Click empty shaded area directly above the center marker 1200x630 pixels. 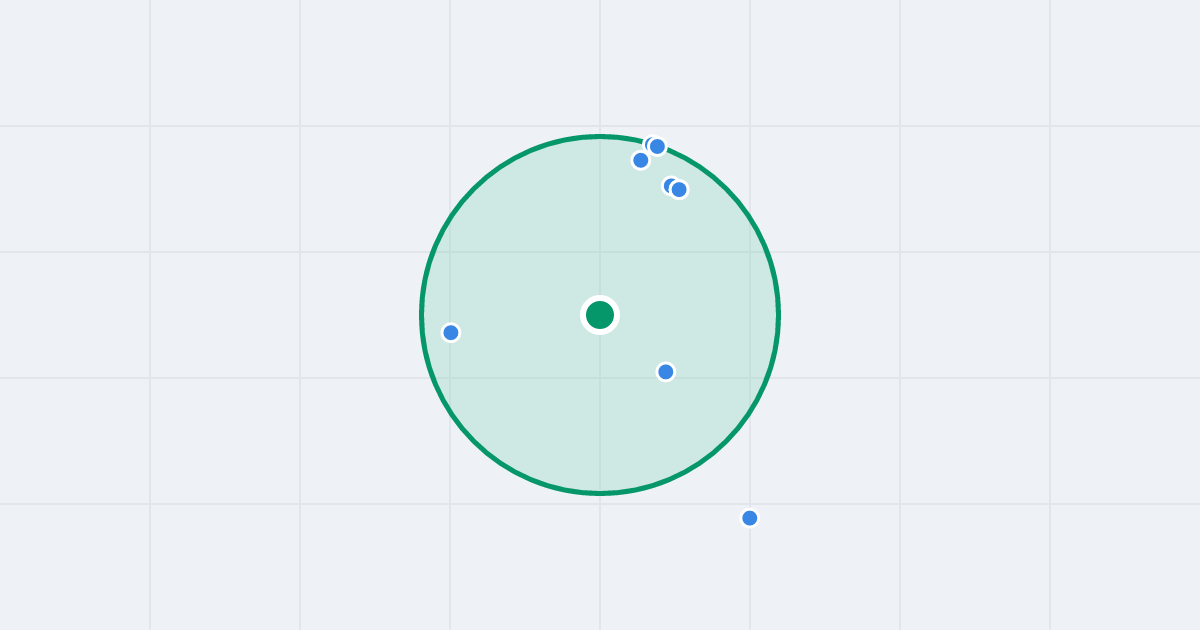[x=600, y=225]
